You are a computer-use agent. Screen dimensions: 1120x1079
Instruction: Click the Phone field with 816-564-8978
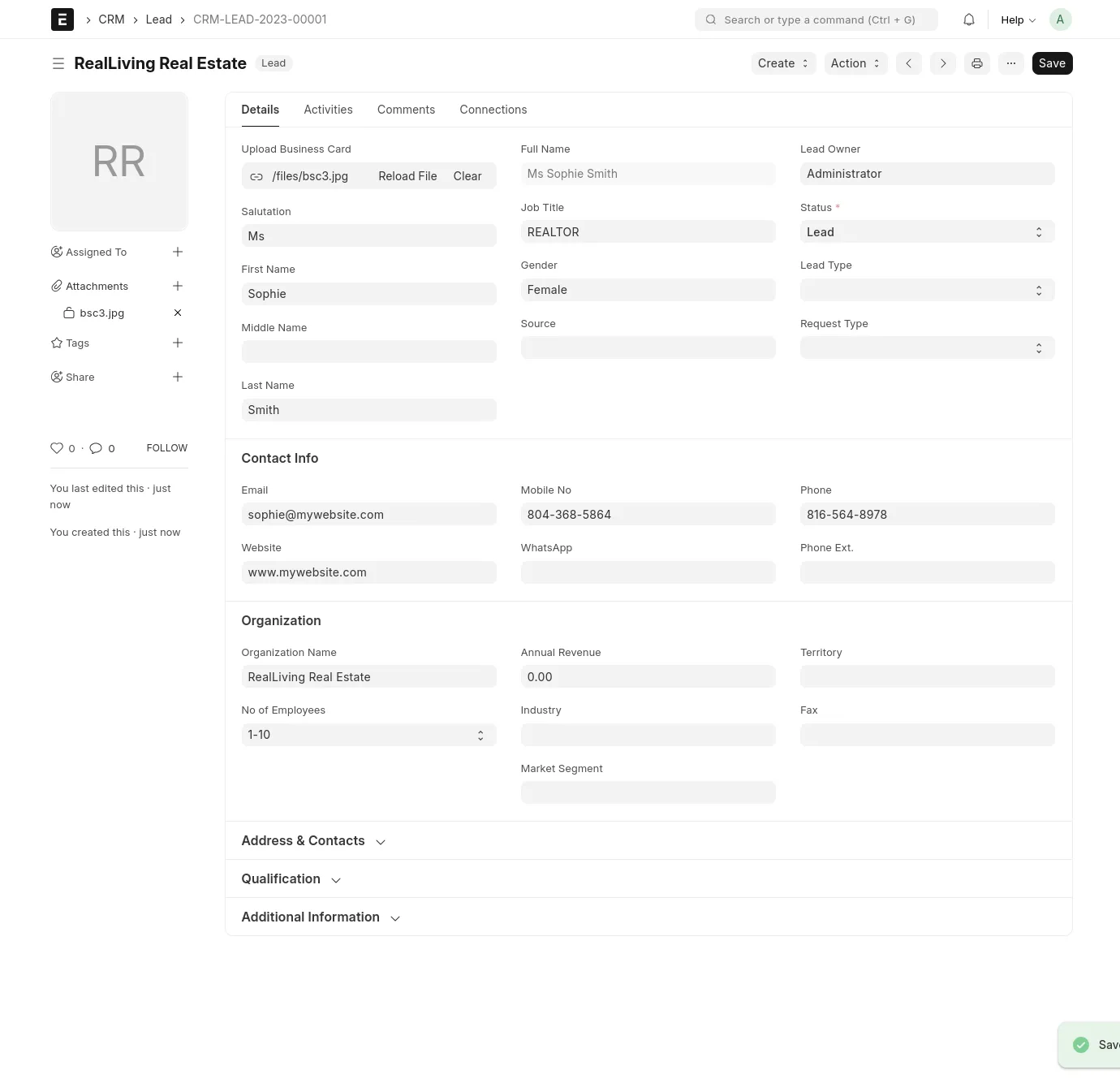point(927,515)
